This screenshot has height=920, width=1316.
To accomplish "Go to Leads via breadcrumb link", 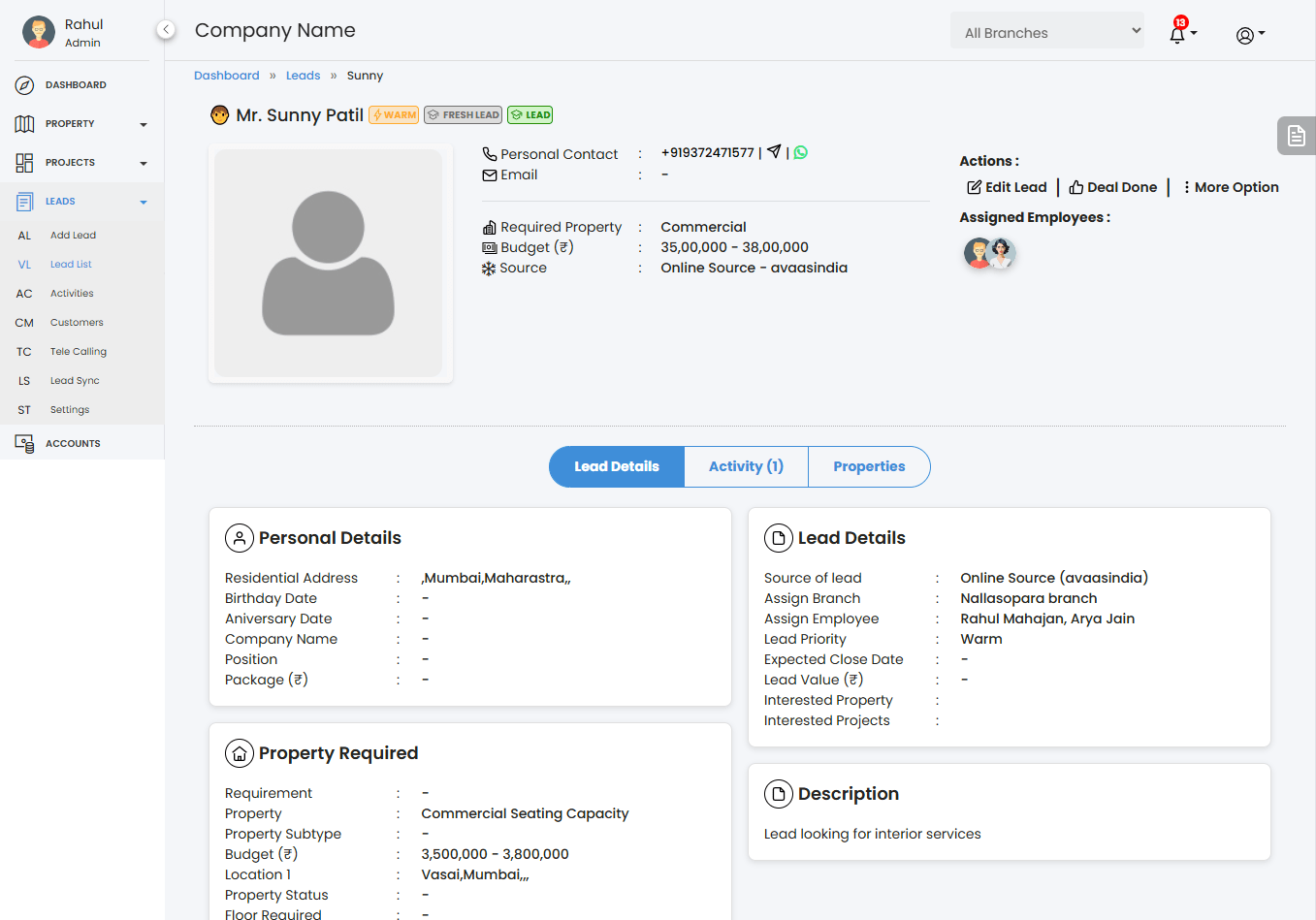I will (x=303, y=76).
